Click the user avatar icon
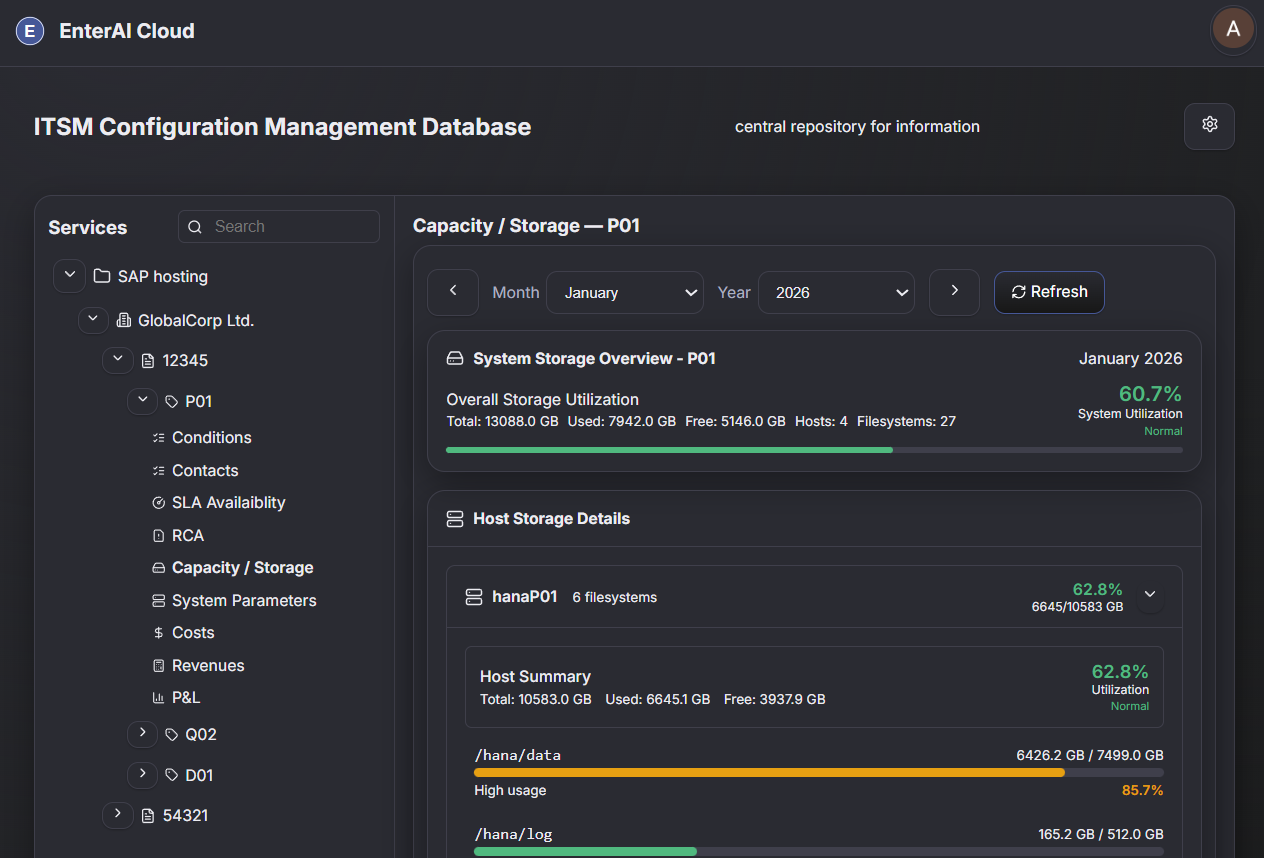Image resolution: width=1264 pixels, height=858 pixels. [x=1232, y=30]
